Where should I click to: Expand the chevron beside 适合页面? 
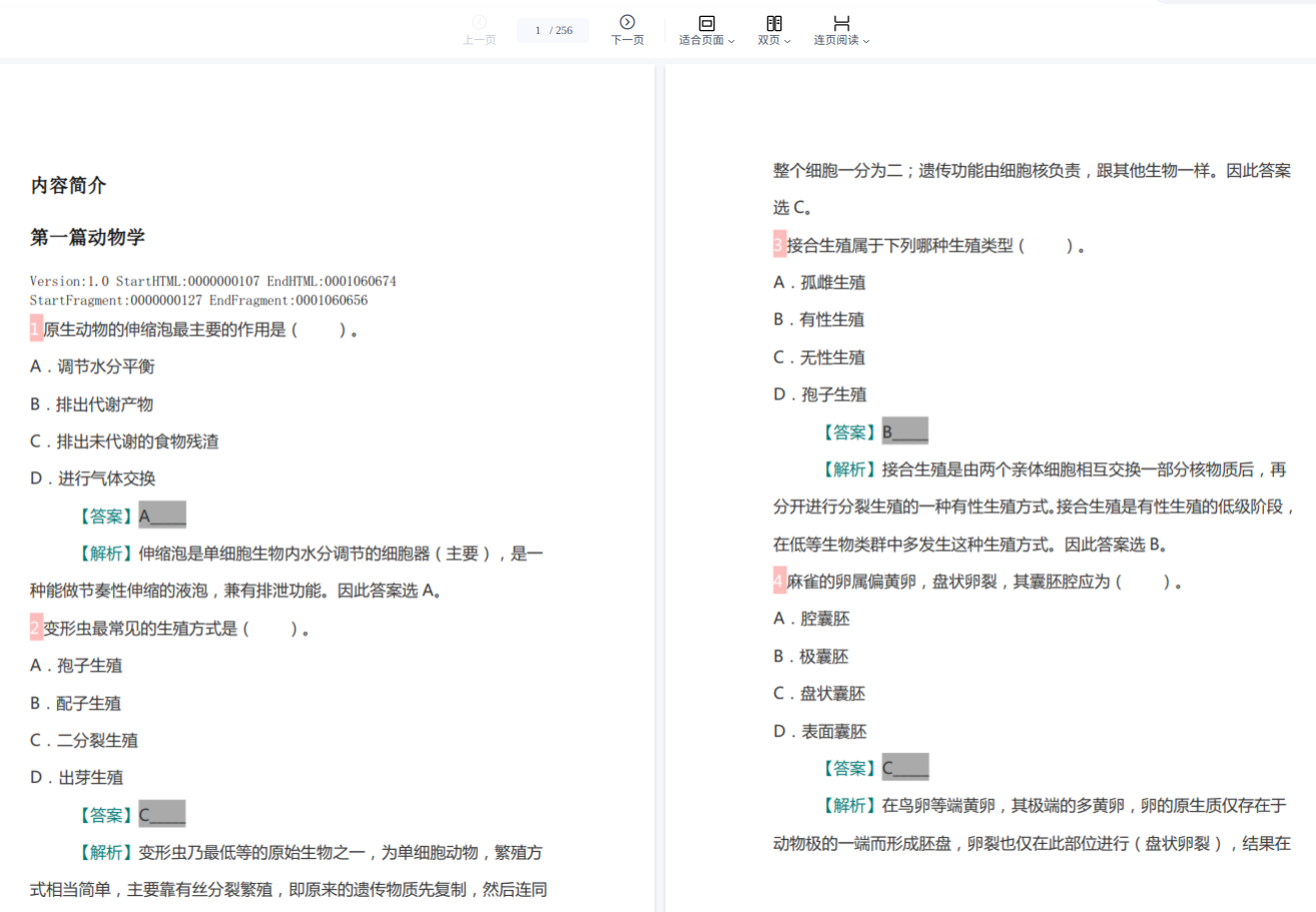731,41
